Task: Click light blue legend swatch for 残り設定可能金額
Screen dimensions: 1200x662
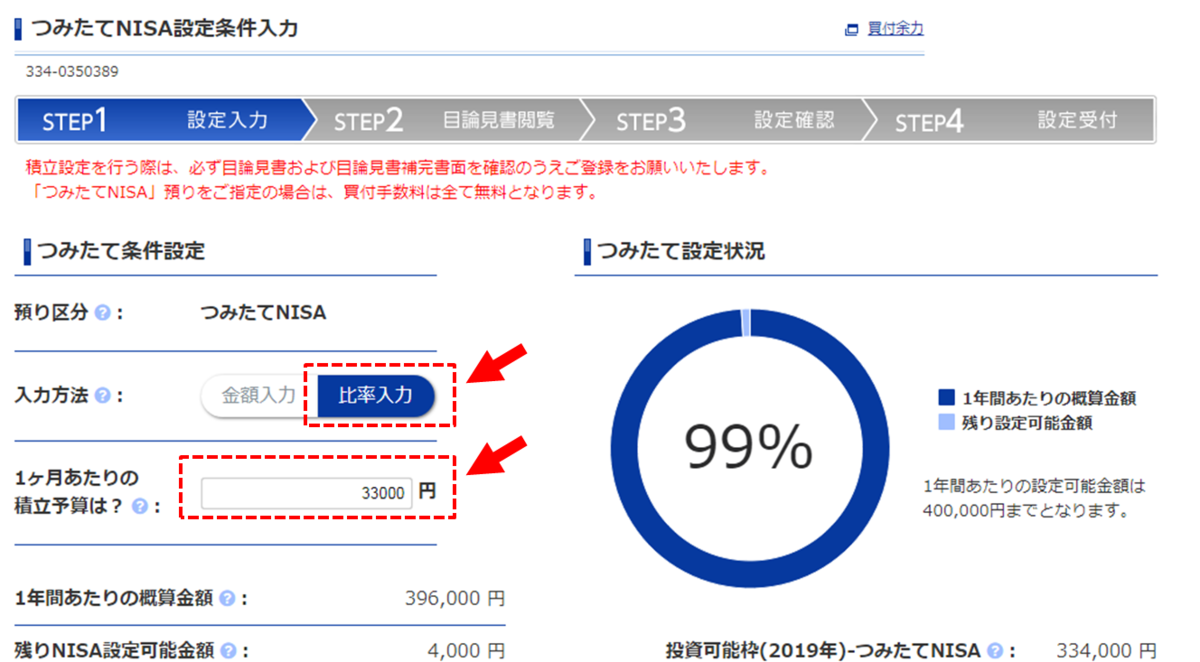Action: (946, 423)
